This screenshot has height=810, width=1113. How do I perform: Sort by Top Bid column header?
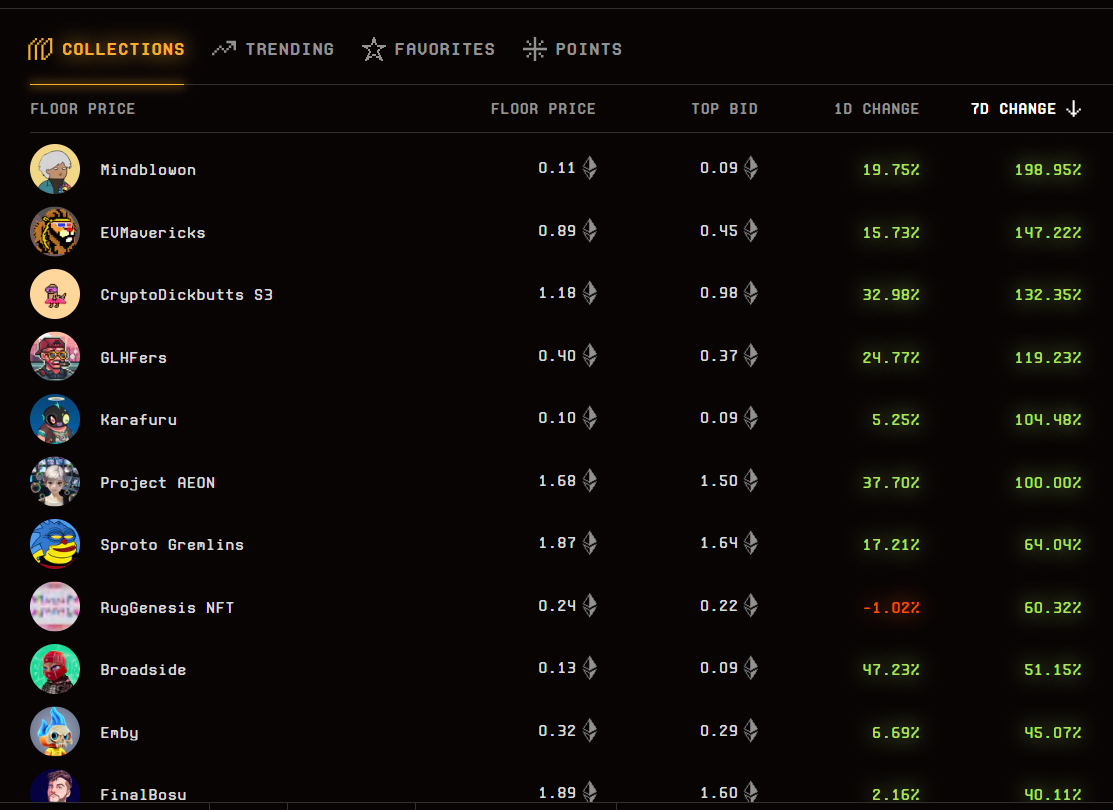[x=724, y=109]
